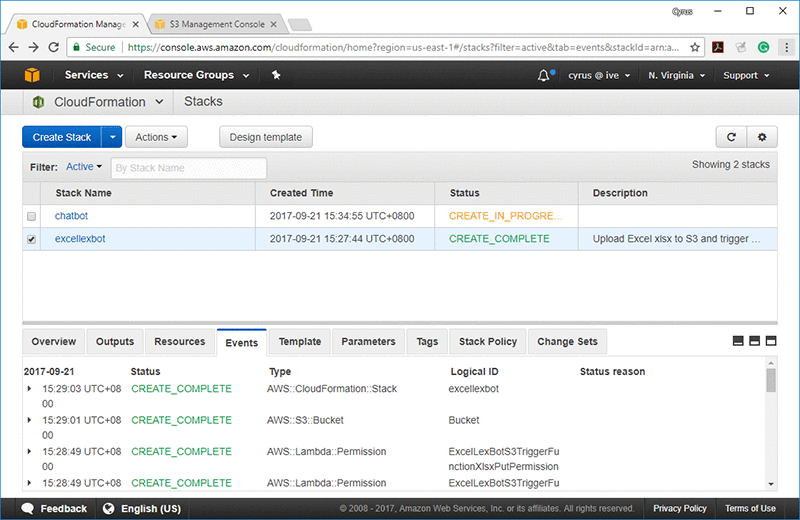Open Chrome three-dot menu

click(786, 47)
